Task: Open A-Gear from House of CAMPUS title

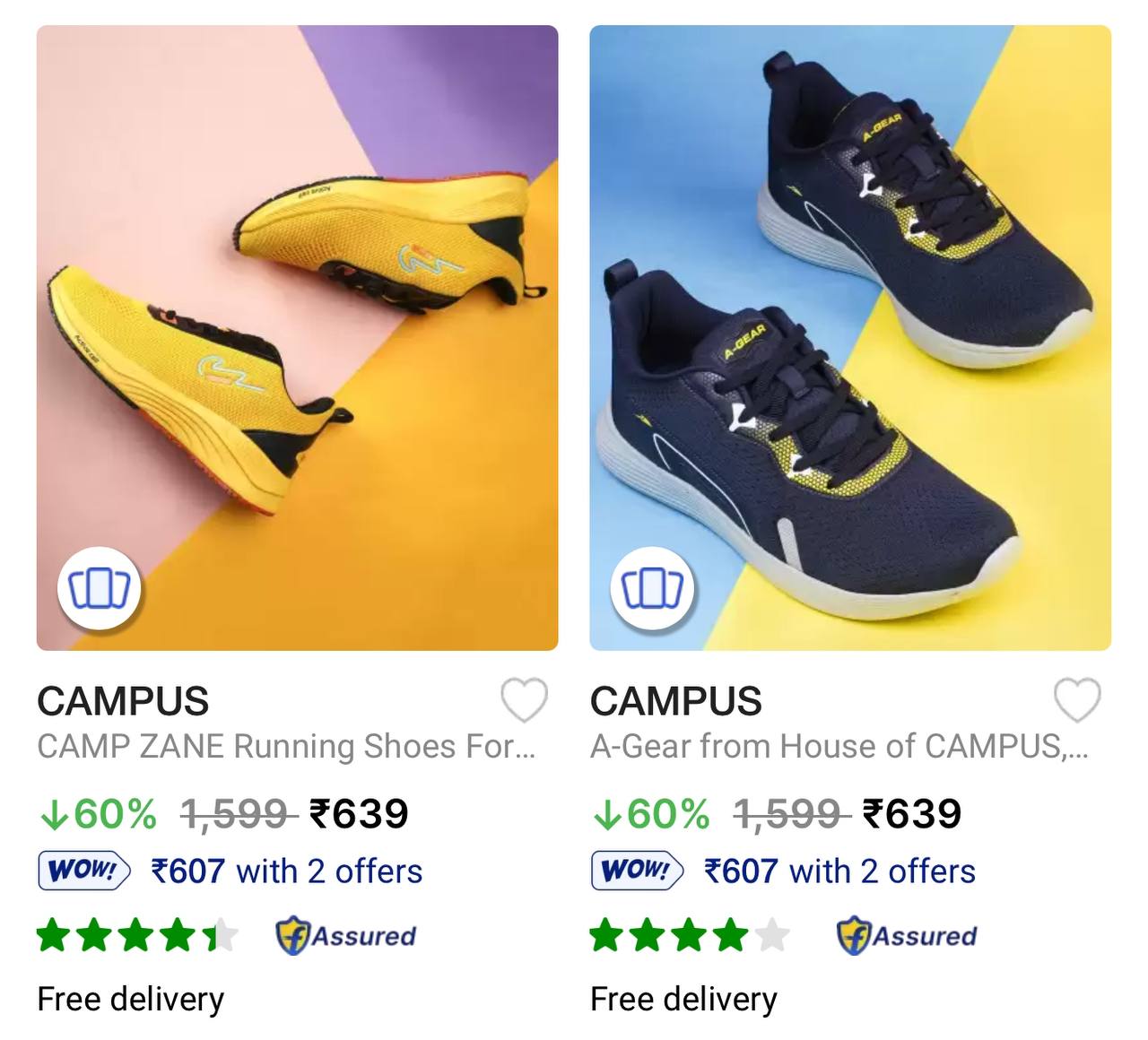Action: click(839, 746)
